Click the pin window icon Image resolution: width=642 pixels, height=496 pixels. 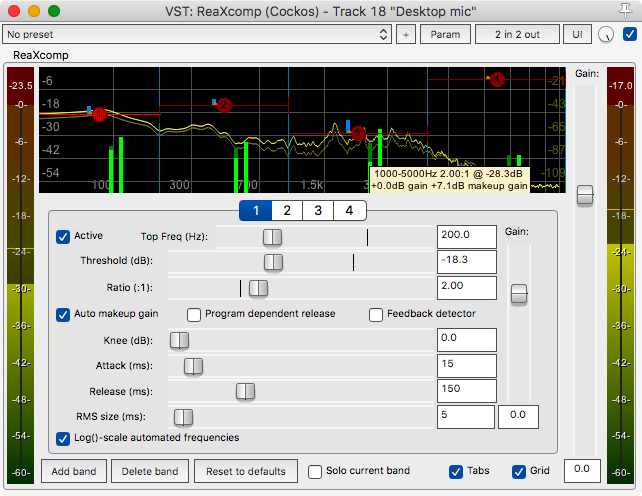[625, 11]
